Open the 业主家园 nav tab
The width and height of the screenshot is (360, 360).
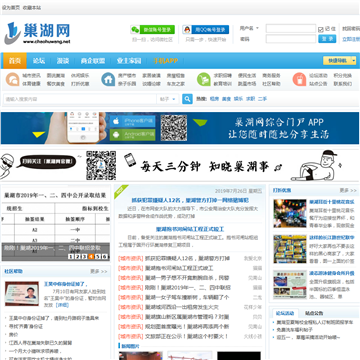pos(129,61)
